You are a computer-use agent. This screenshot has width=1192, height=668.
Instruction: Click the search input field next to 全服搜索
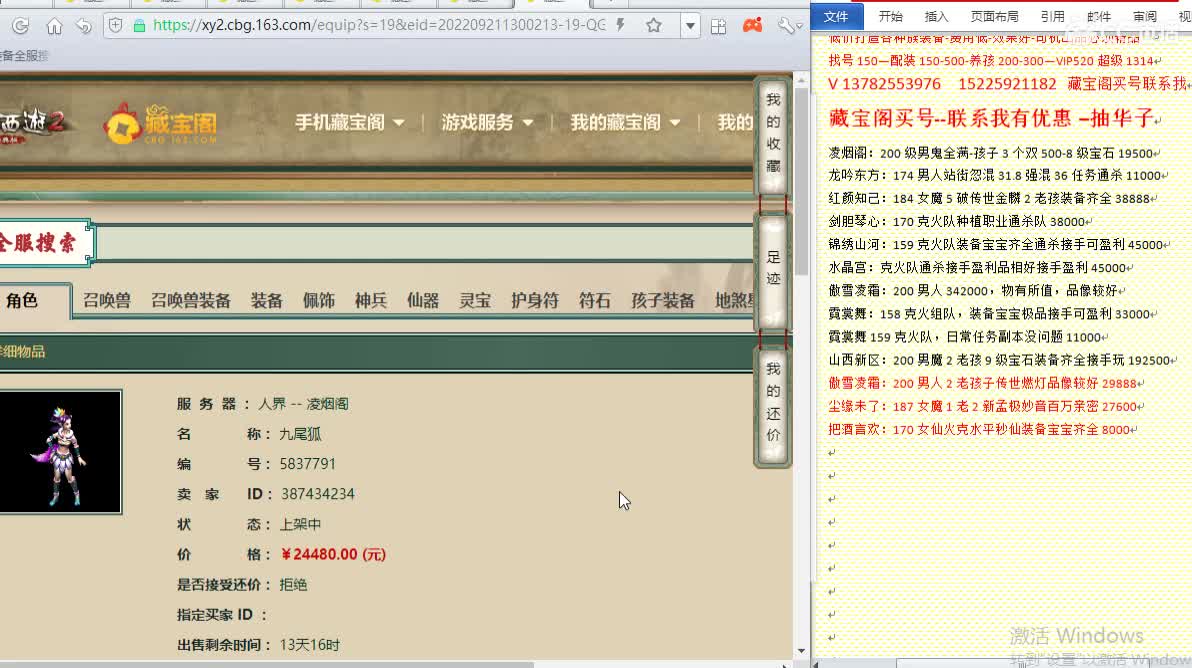point(426,244)
